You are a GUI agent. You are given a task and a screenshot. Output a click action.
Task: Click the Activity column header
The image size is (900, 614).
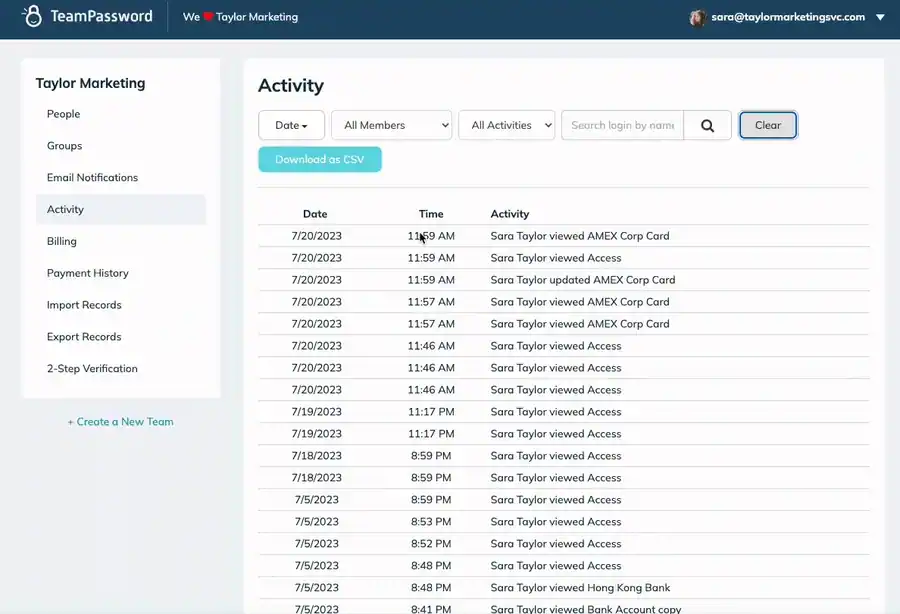pos(510,214)
